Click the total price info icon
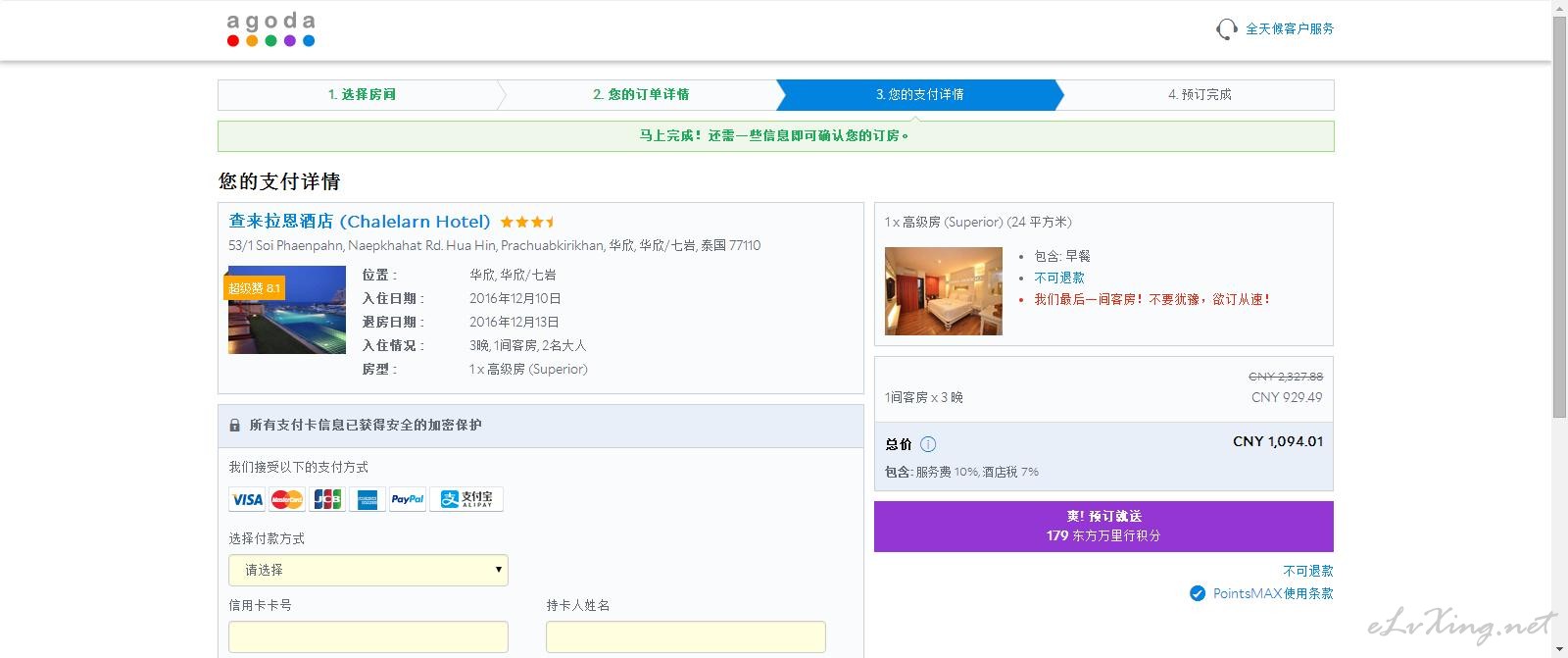Screen dimensions: 1568x658 928,444
